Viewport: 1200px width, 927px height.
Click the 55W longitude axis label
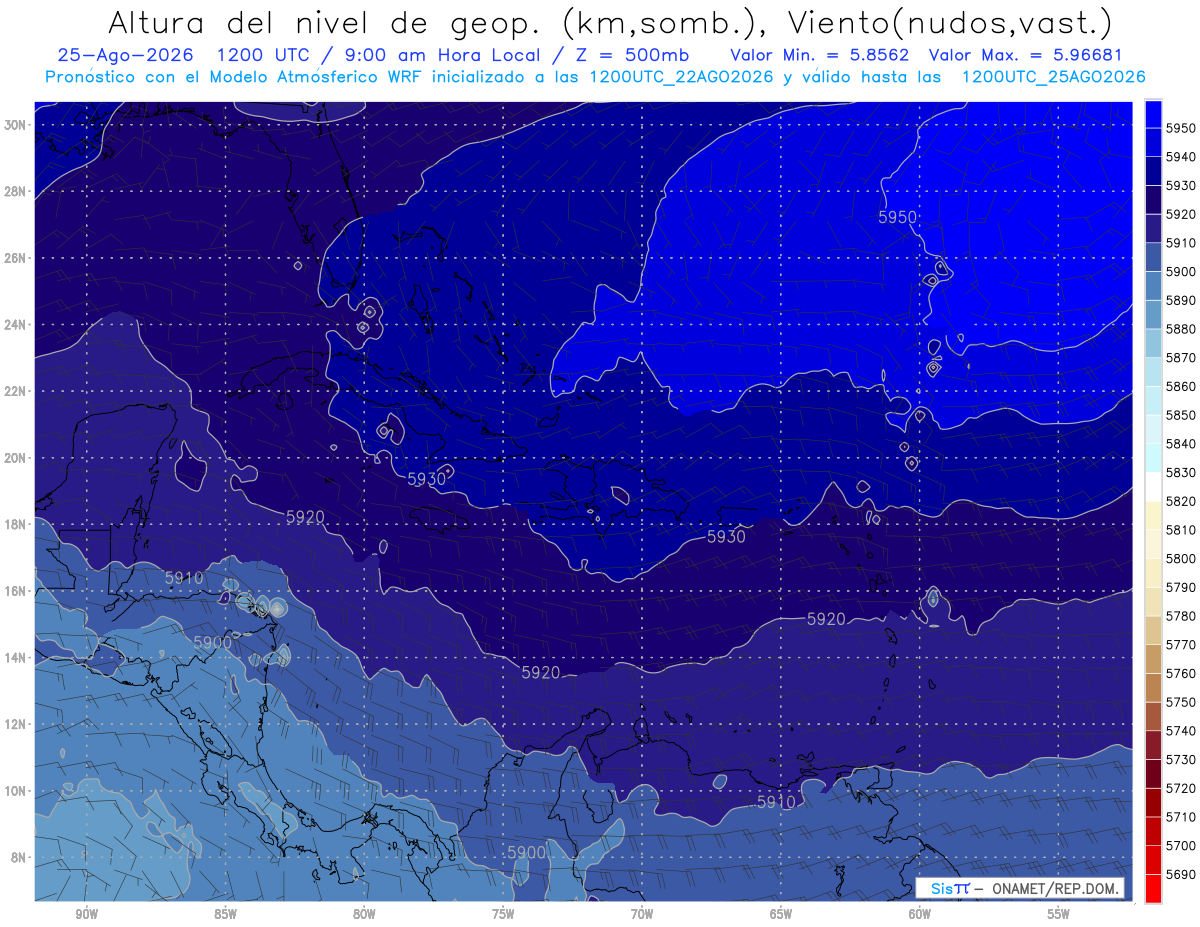1059,914
